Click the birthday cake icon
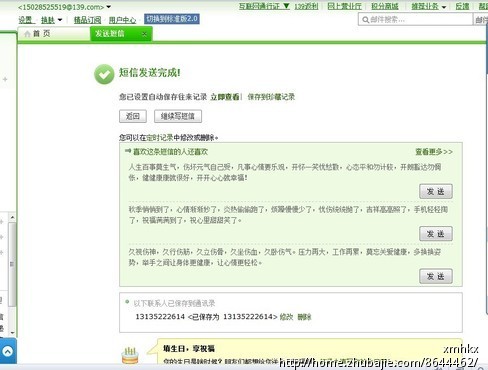 (130, 355)
